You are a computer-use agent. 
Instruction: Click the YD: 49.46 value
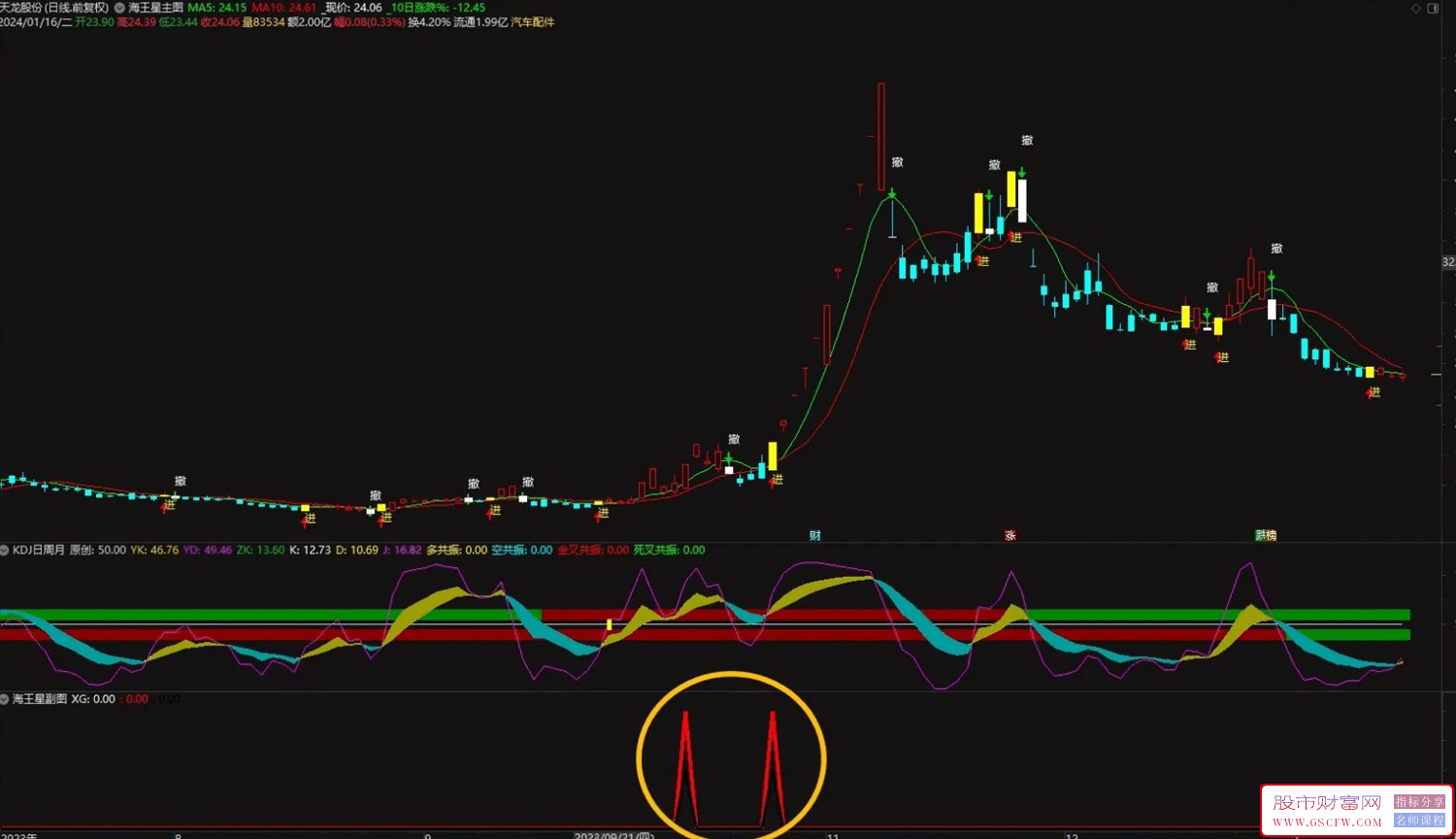click(x=208, y=550)
